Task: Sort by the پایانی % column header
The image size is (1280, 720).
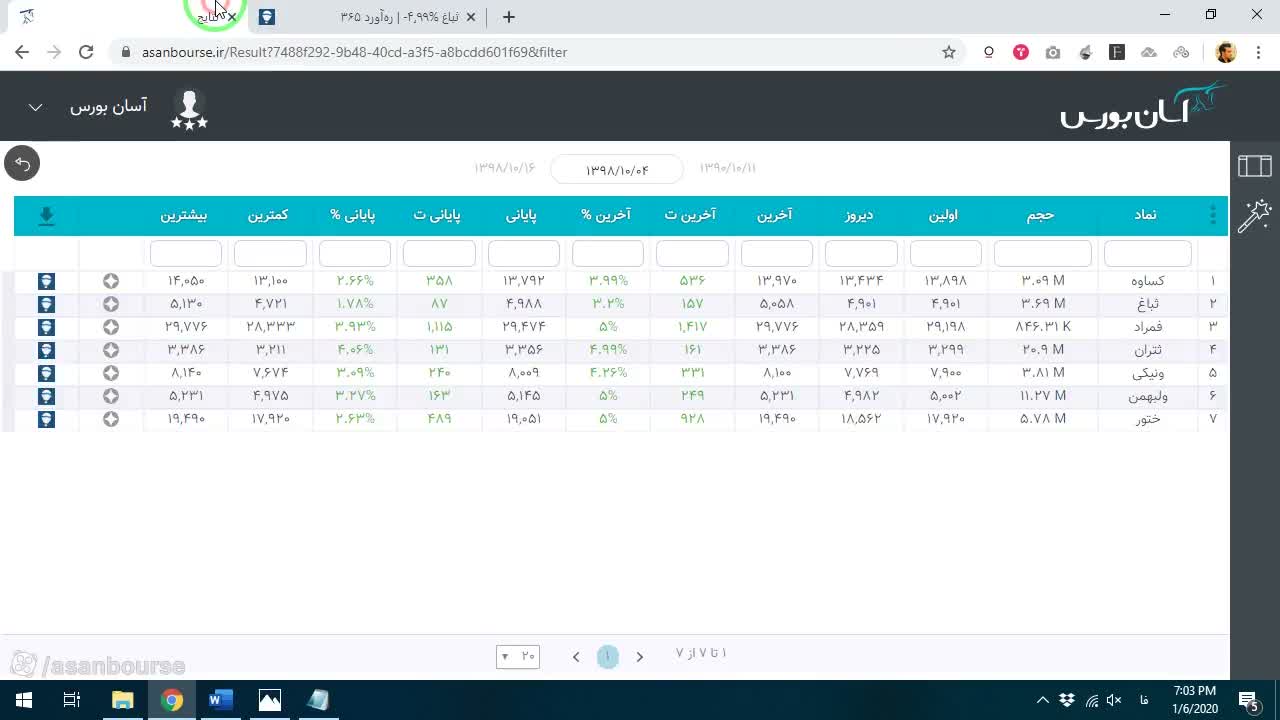Action: 352,215
